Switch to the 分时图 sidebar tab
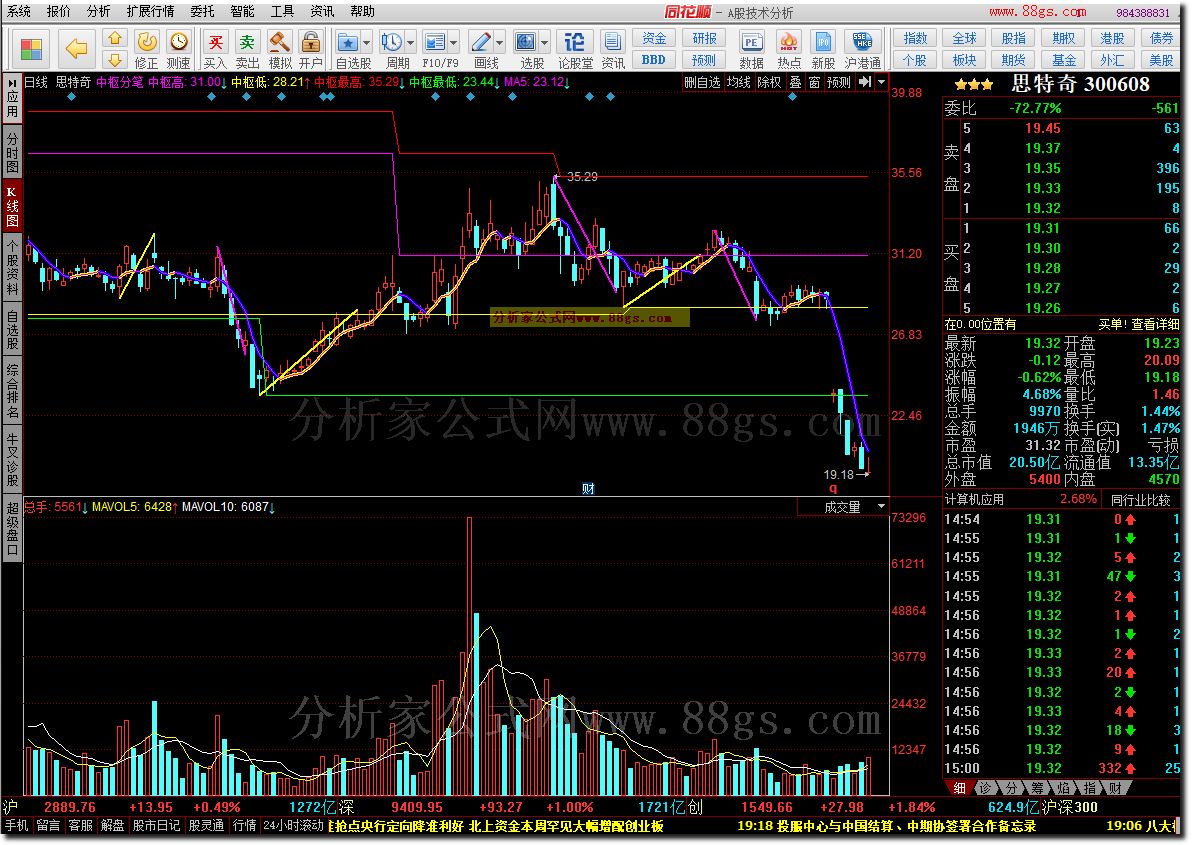Image resolution: width=1192 pixels, height=845 pixels. pos(12,151)
